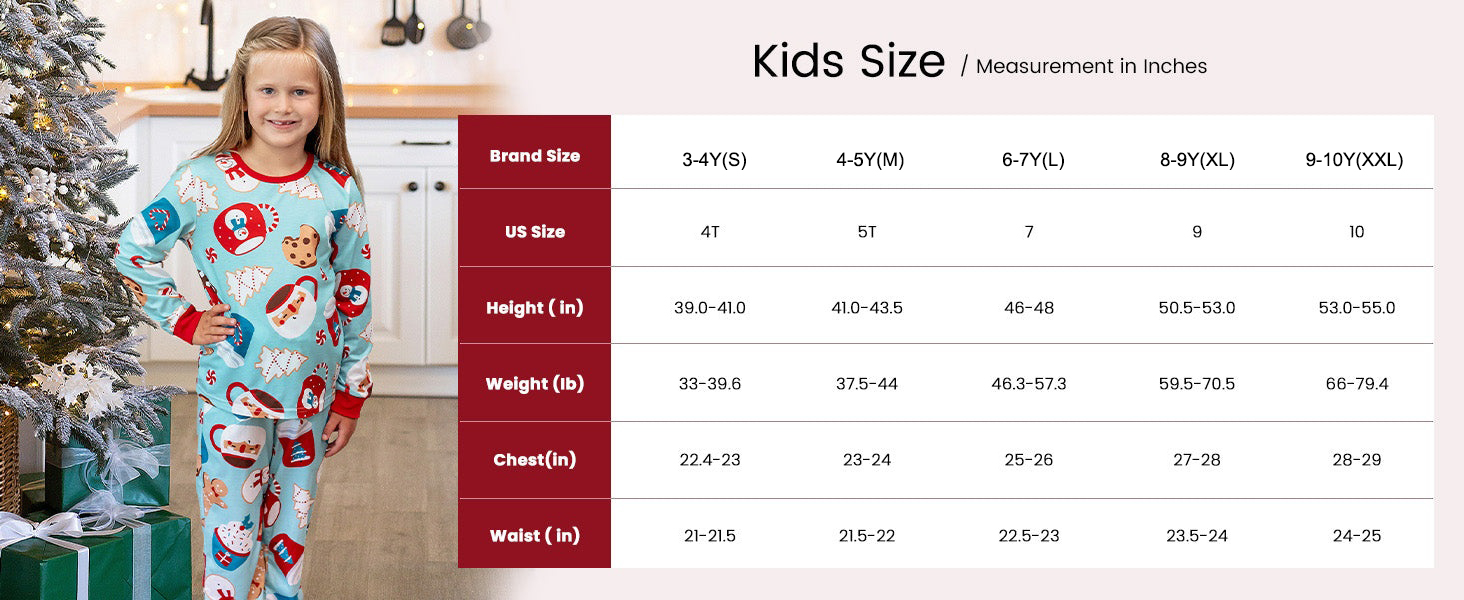Select the 24-25 waist measurement cell
Viewport: 1464px width, 600px height.
1356,536
